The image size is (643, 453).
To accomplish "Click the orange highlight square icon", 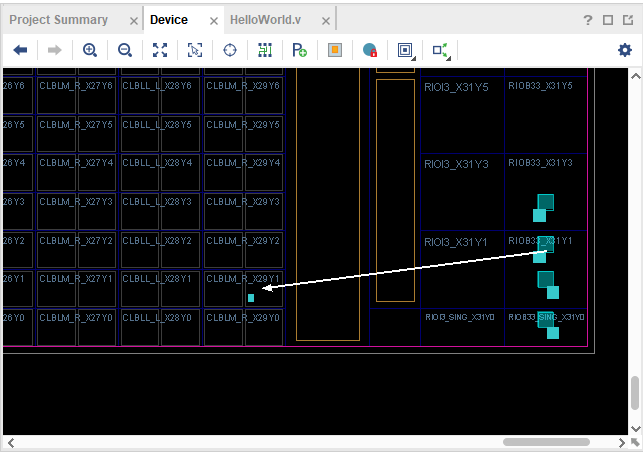I will pos(335,50).
